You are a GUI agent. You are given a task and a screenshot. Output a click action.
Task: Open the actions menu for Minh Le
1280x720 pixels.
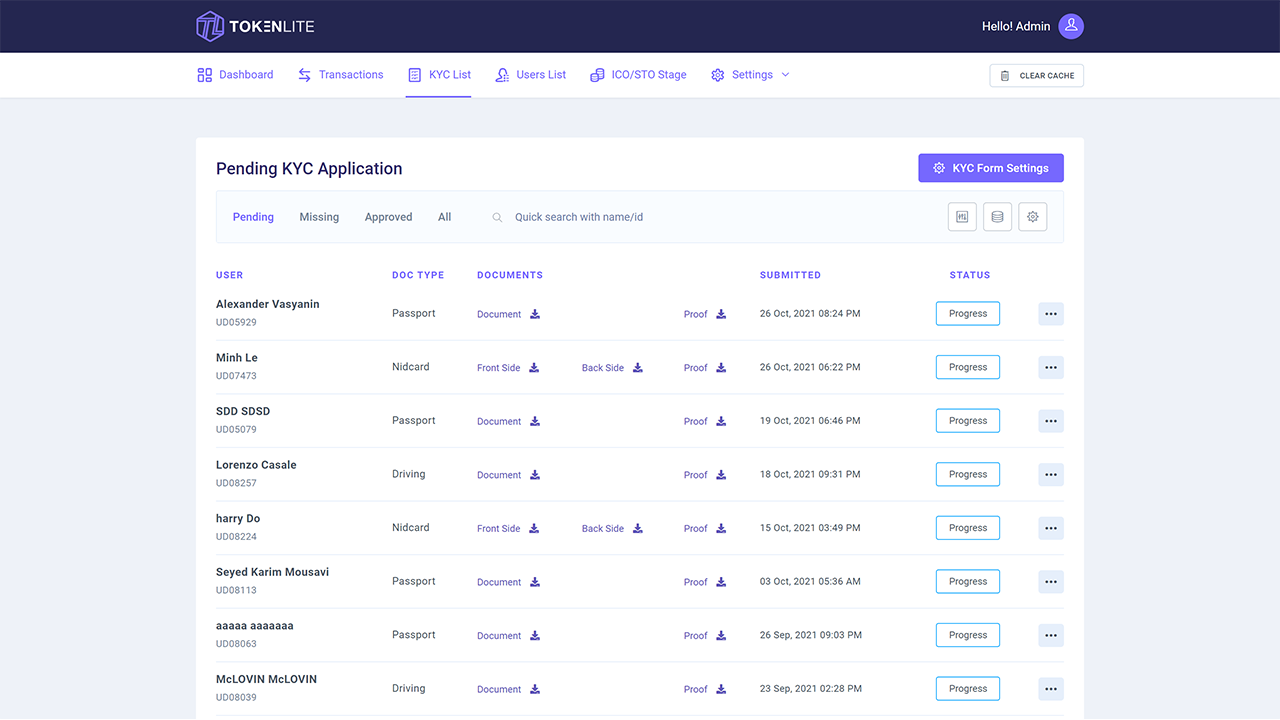(x=1050, y=367)
